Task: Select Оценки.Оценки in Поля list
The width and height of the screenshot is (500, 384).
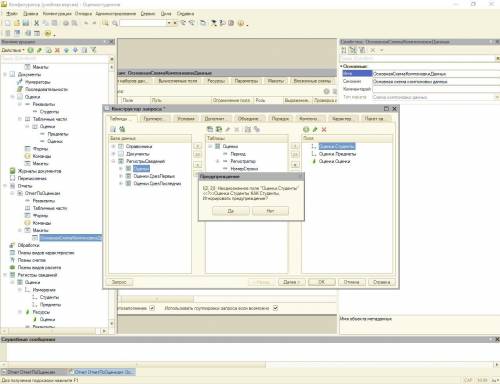Action: [334, 161]
